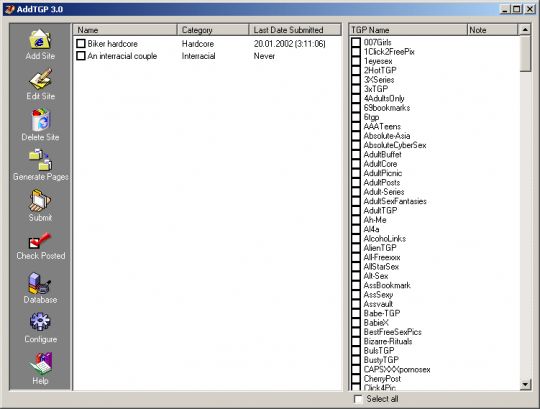Check the 007Girls TGP checkbox
The height and width of the screenshot is (409, 540).
[356, 42]
